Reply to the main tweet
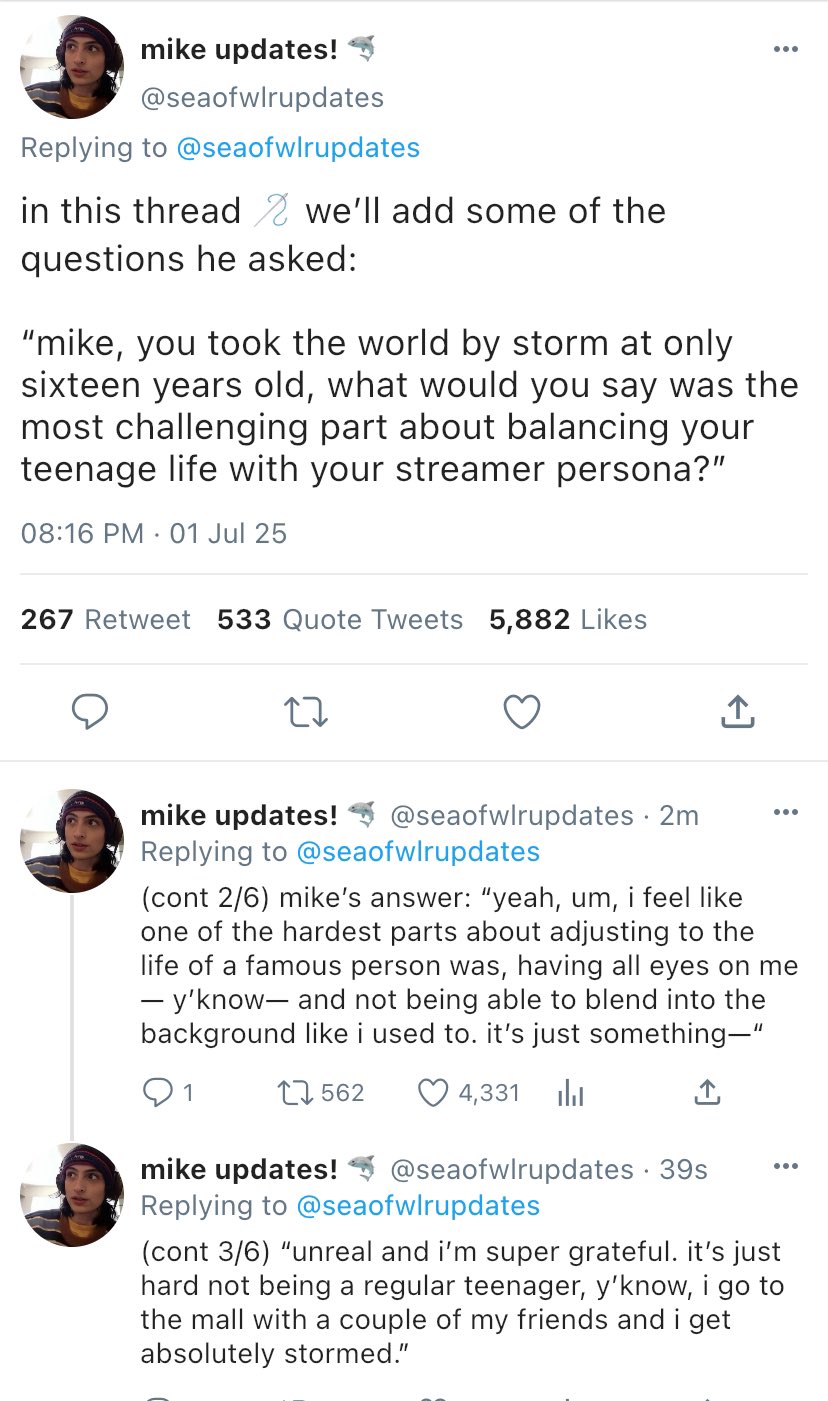 (x=90, y=711)
